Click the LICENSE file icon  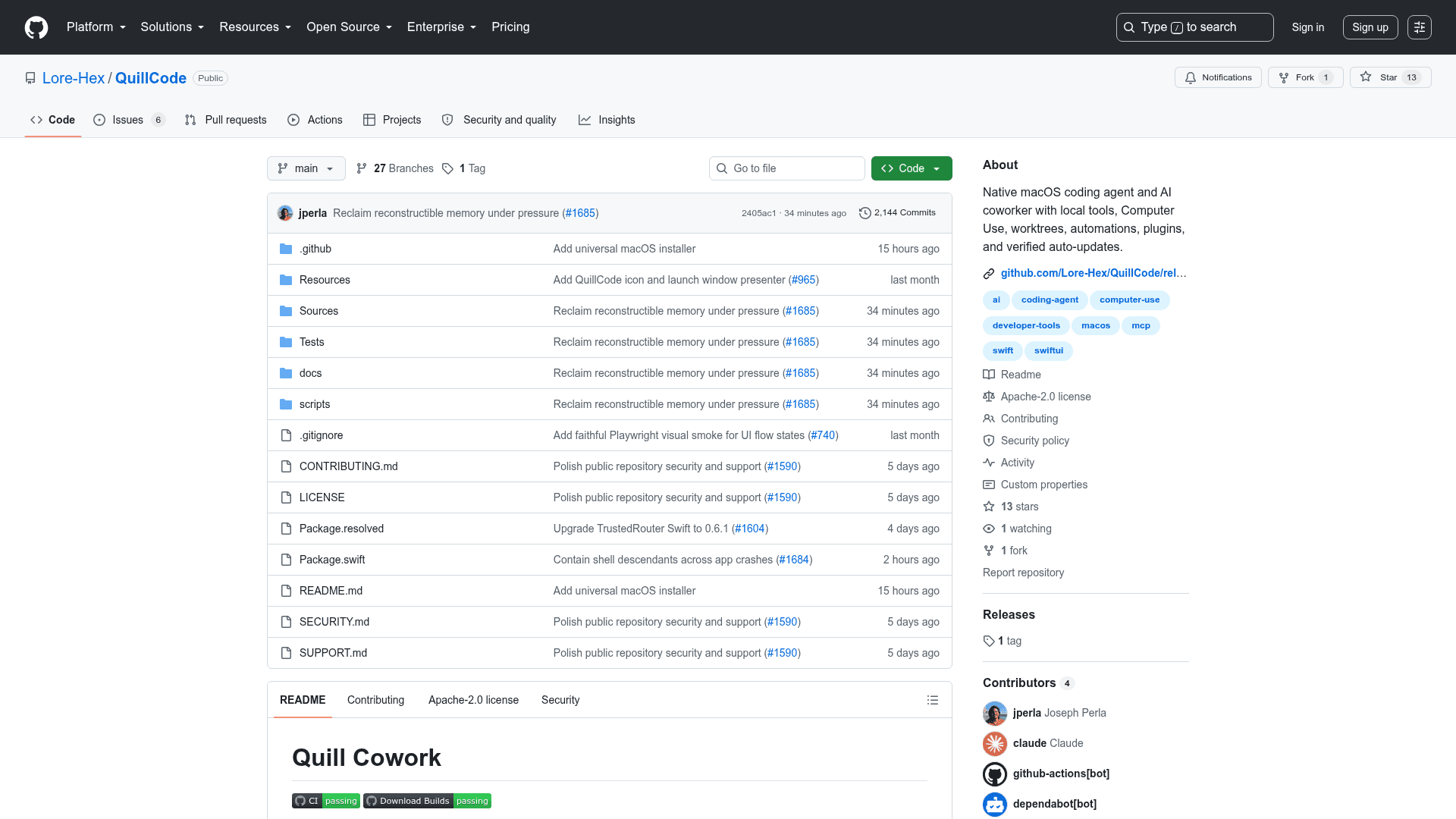click(x=286, y=497)
